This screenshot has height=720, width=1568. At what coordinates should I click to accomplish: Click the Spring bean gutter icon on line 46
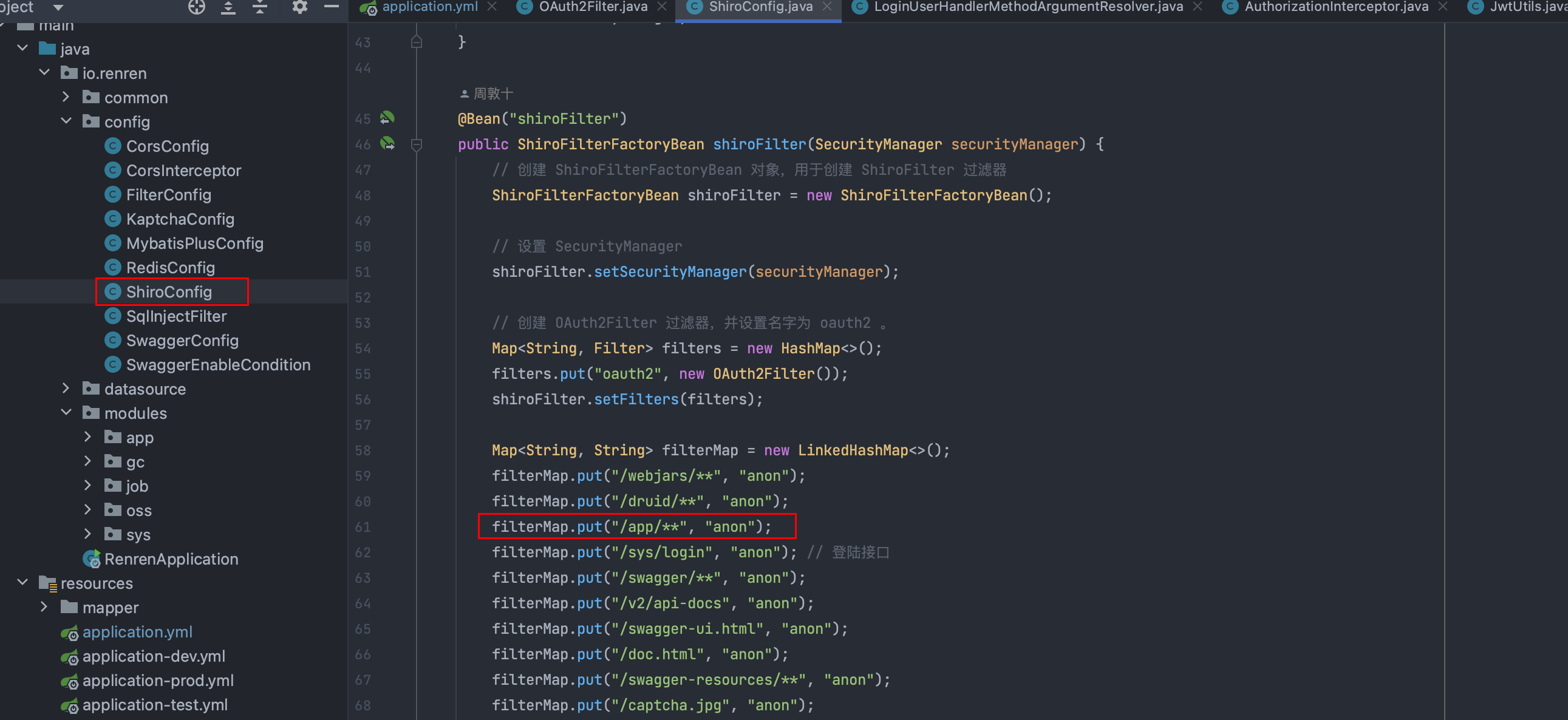point(387,144)
